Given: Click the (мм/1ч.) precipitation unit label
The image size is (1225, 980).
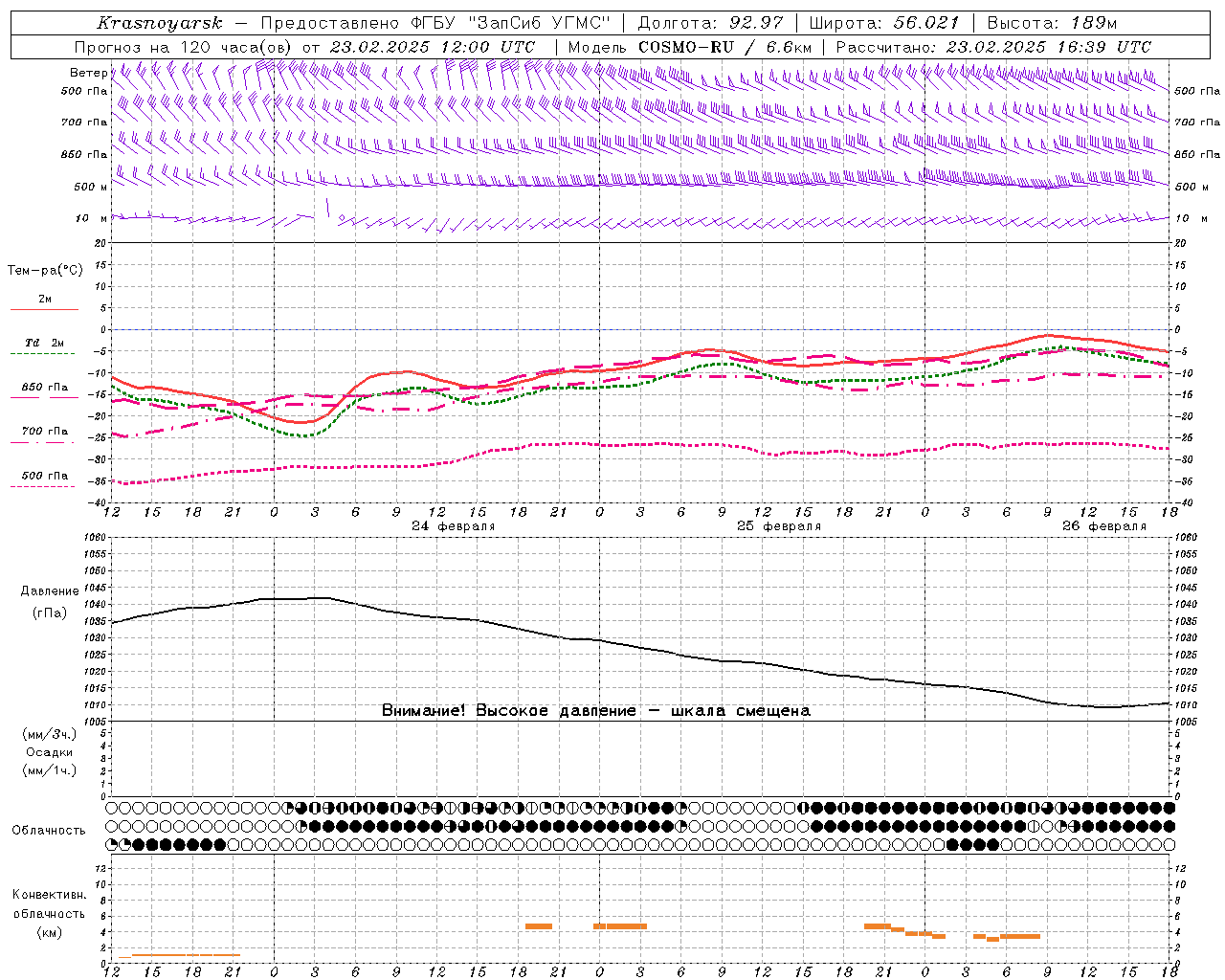Looking at the screenshot, I should pos(50,771).
